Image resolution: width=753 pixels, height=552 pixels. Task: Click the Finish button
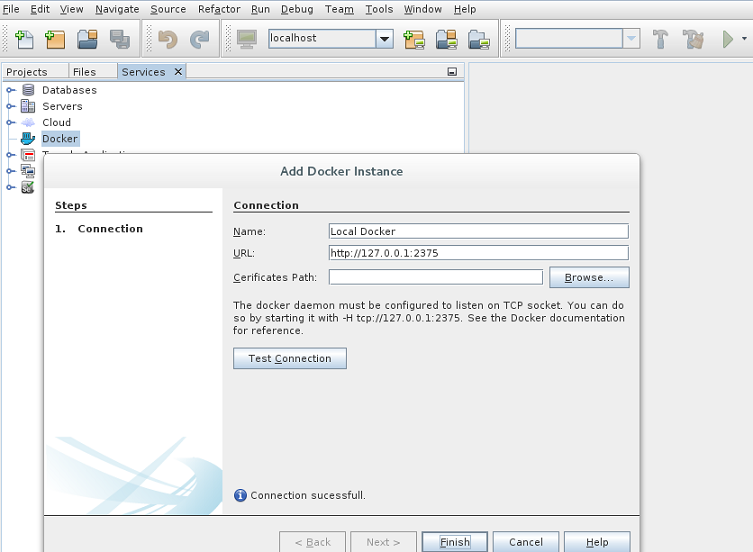[455, 542]
